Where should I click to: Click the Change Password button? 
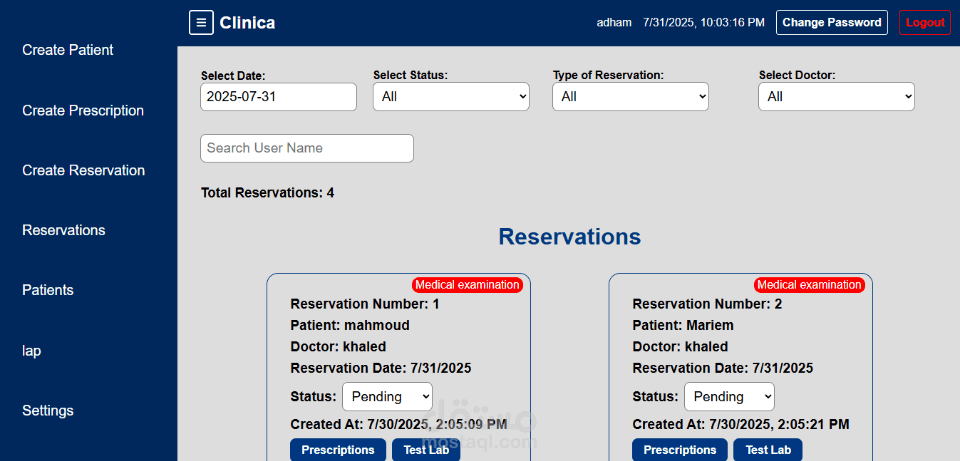pyautogui.click(x=832, y=22)
